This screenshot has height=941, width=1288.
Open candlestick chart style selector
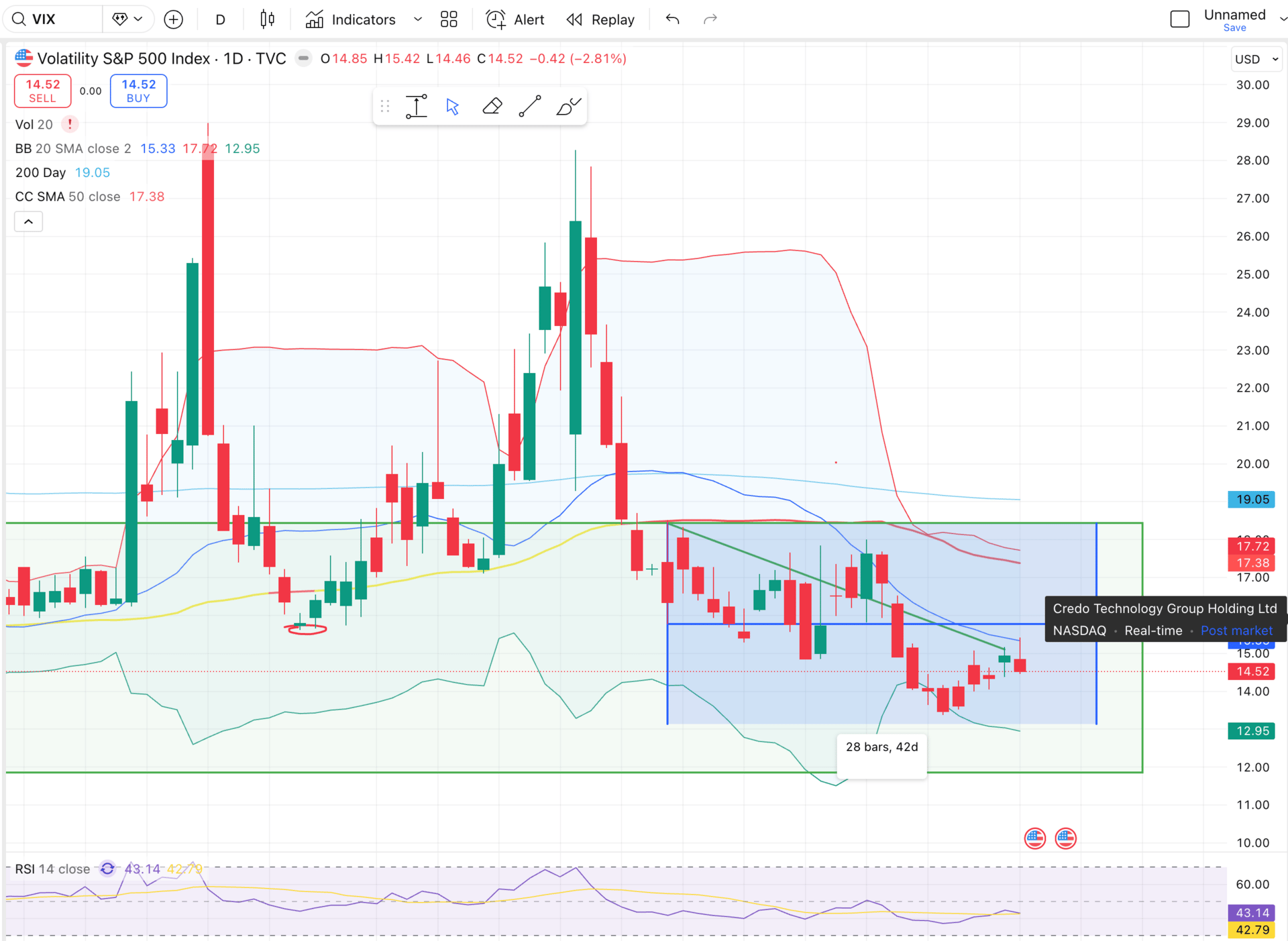pyautogui.click(x=267, y=19)
